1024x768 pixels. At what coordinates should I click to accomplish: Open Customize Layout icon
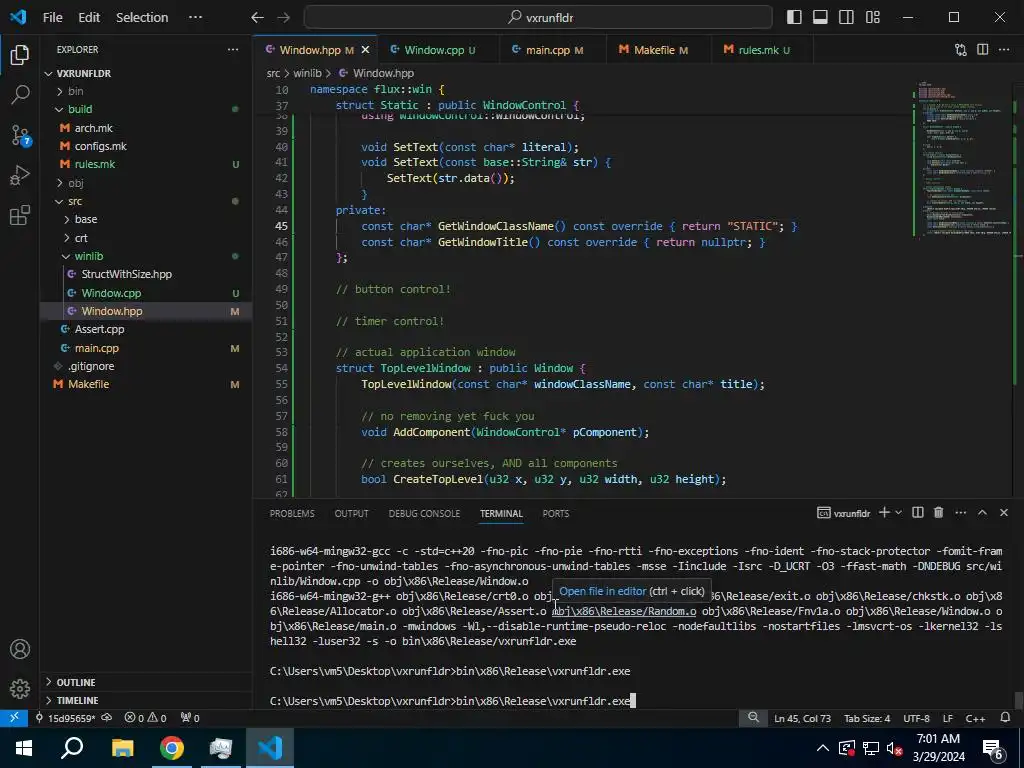coord(872,17)
